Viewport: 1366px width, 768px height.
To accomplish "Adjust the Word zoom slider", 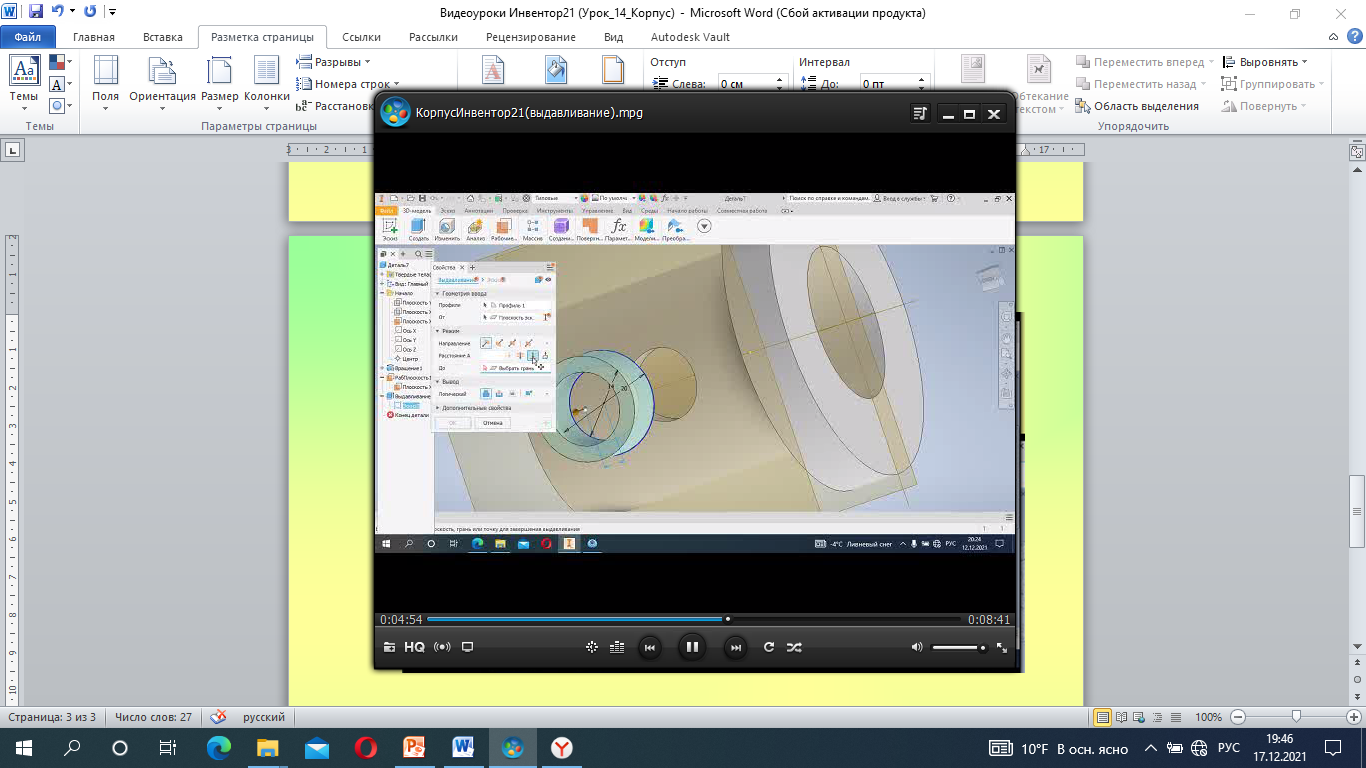I will tap(1296, 717).
